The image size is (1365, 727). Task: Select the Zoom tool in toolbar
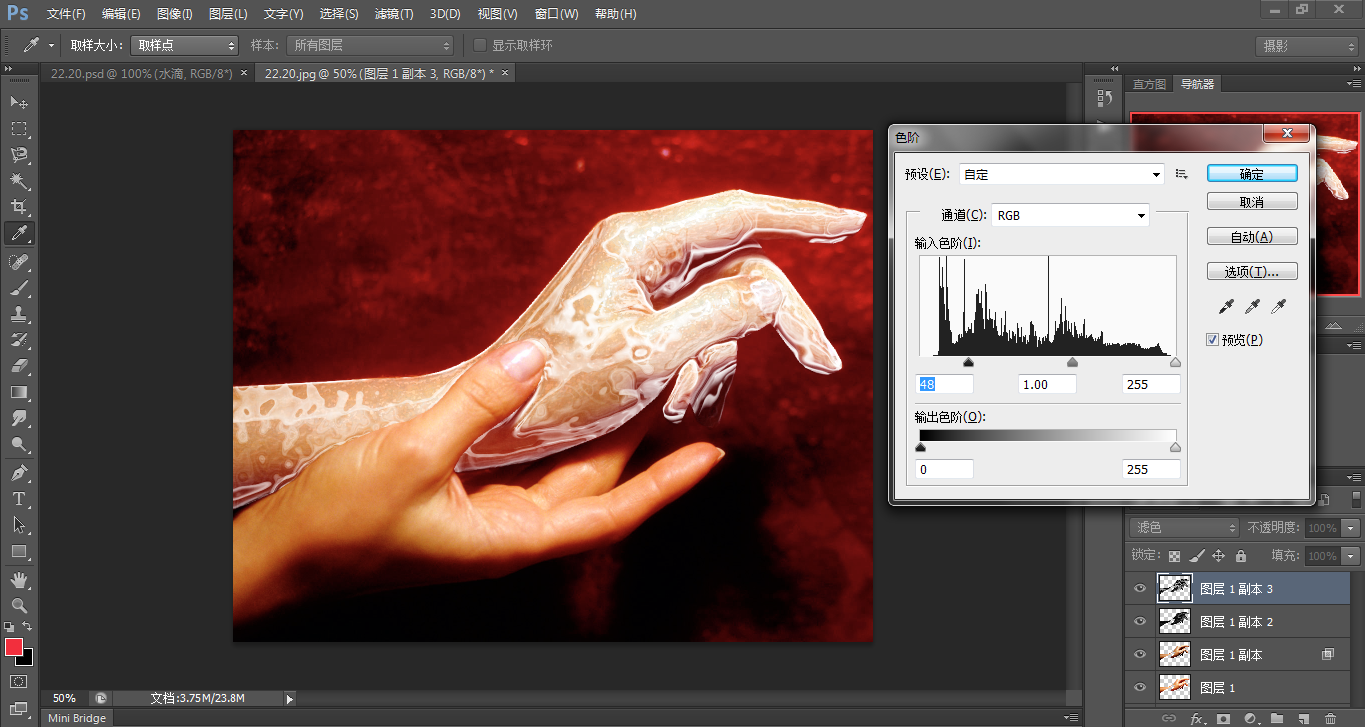pyautogui.click(x=19, y=606)
